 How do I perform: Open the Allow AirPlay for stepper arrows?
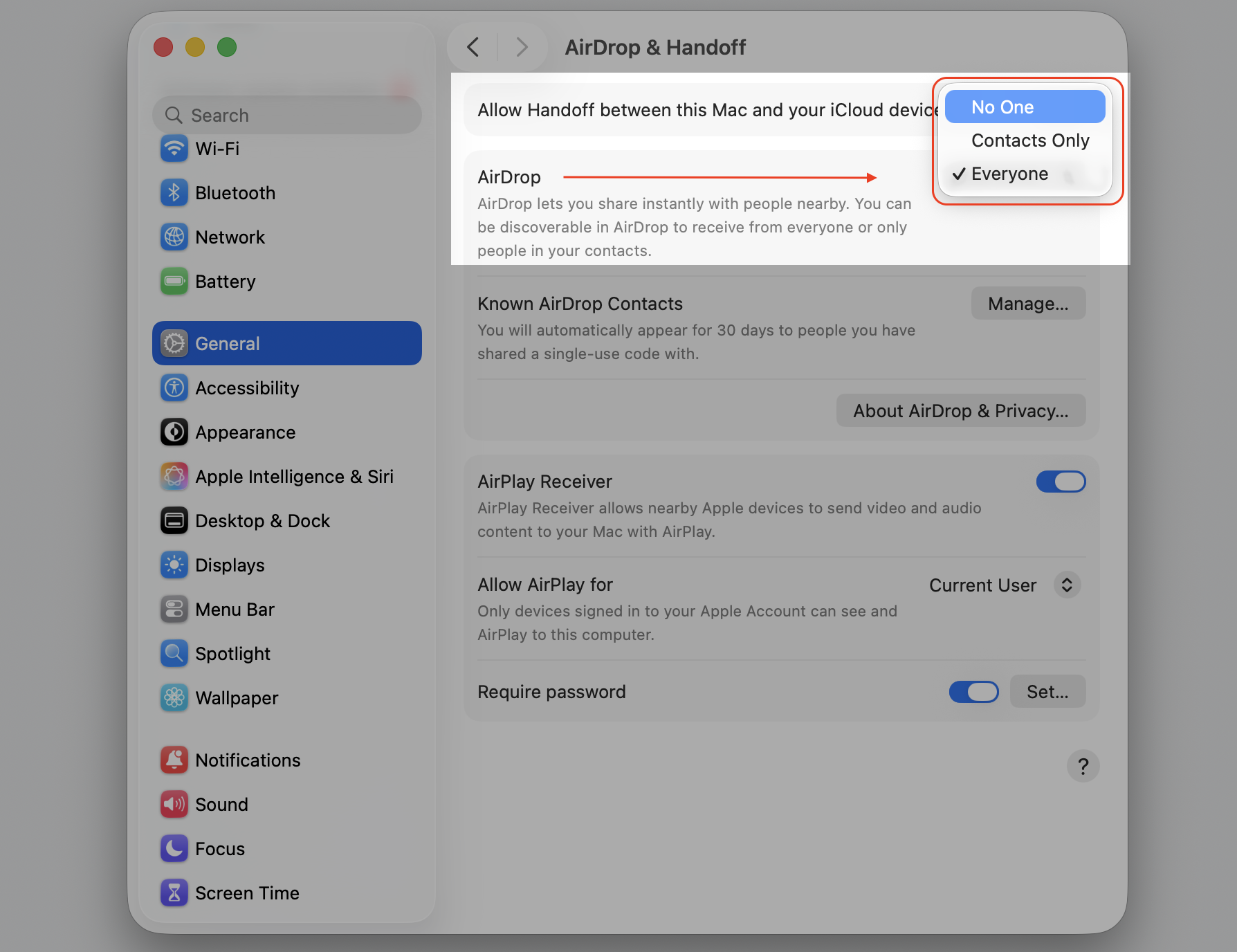tap(1067, 585)
